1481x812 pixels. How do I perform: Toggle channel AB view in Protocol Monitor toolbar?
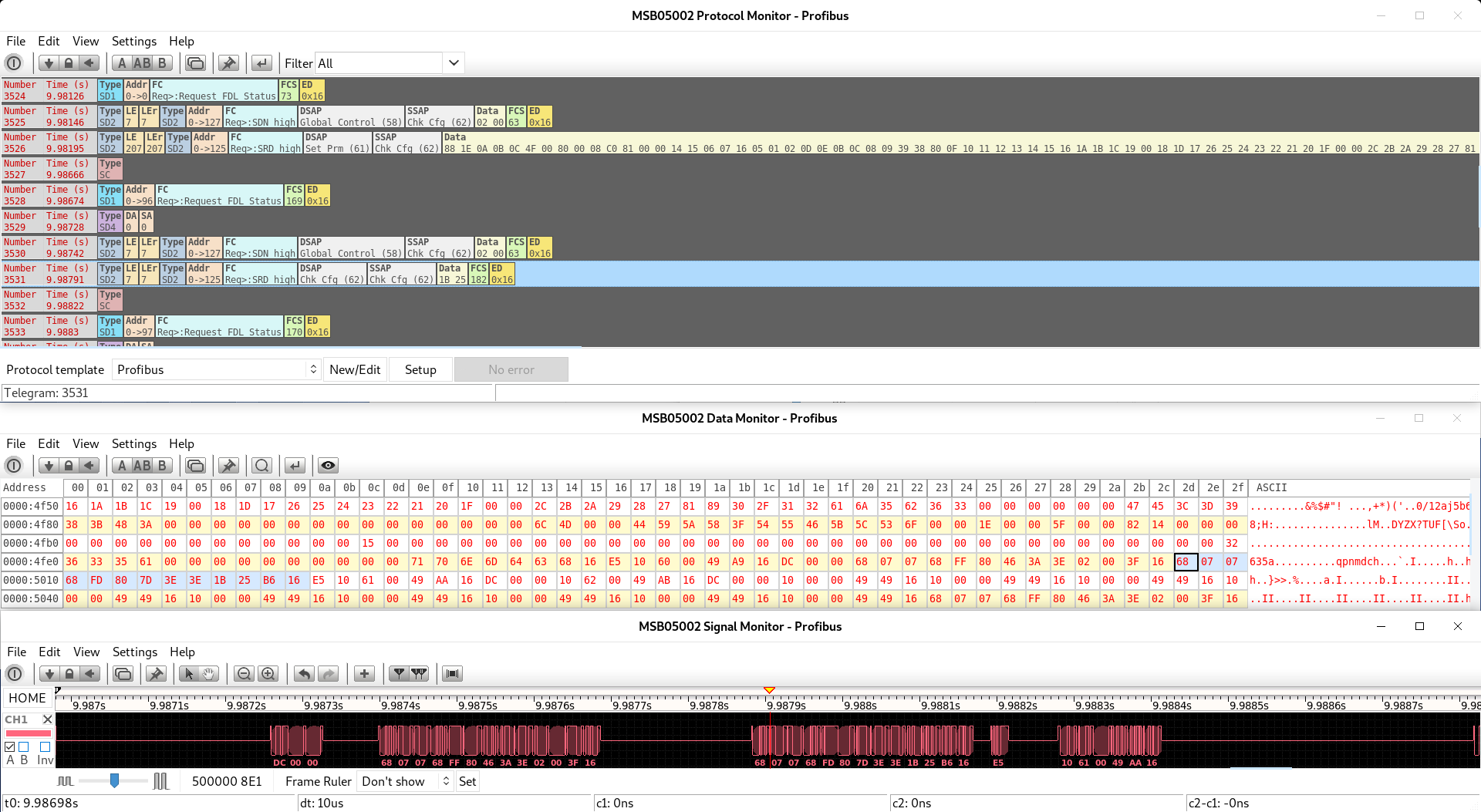pos(142,63)
